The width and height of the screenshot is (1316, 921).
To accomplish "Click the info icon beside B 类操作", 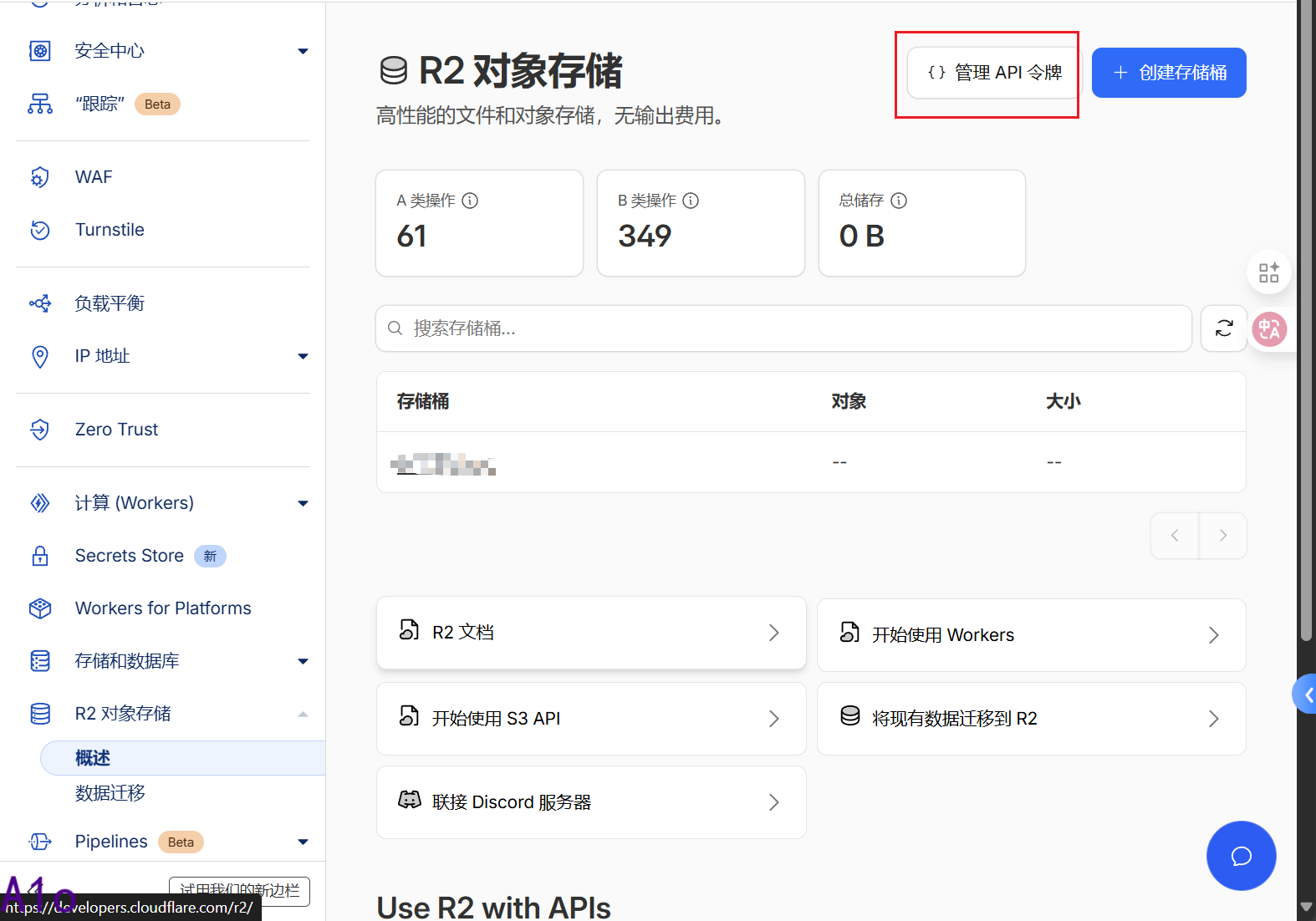I will (691, 201).
